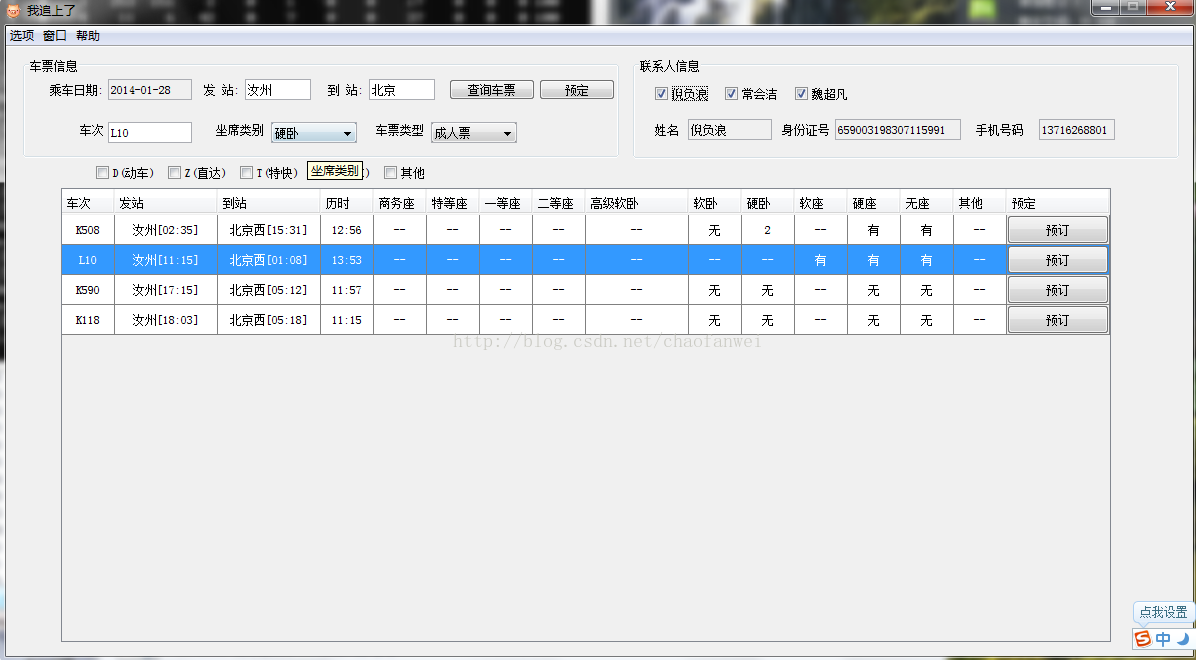Check the Z(直达) train filter
Screen dimensions: 1196x660
tap(175, 173)
